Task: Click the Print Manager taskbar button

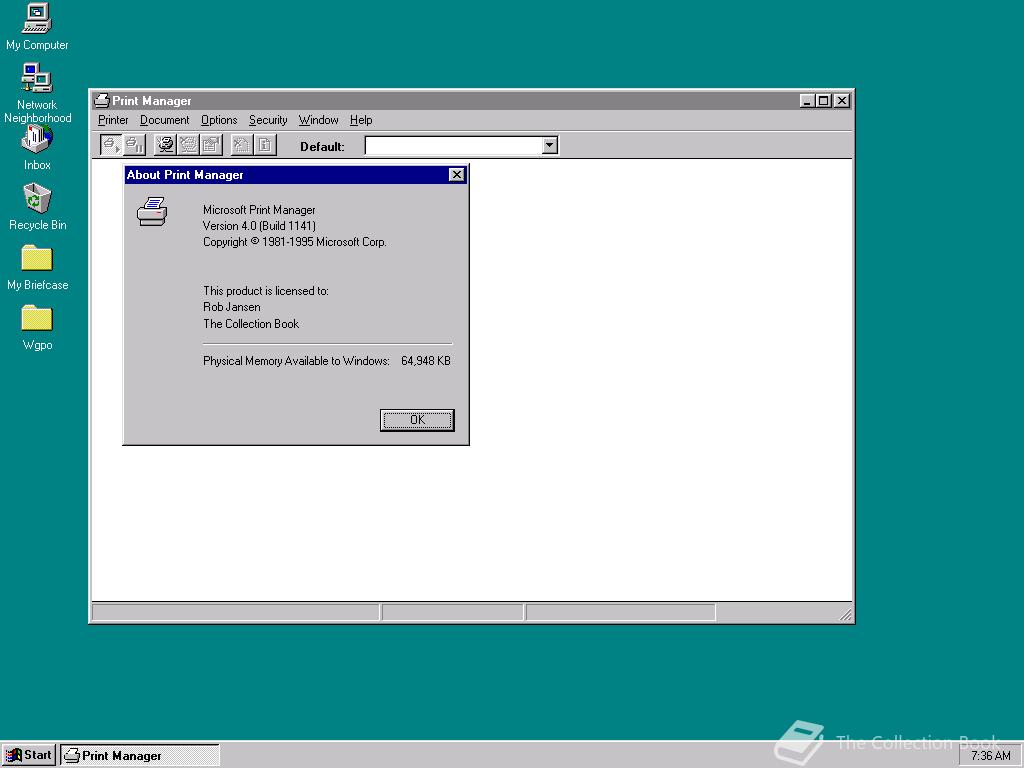Action: point(140,755)
